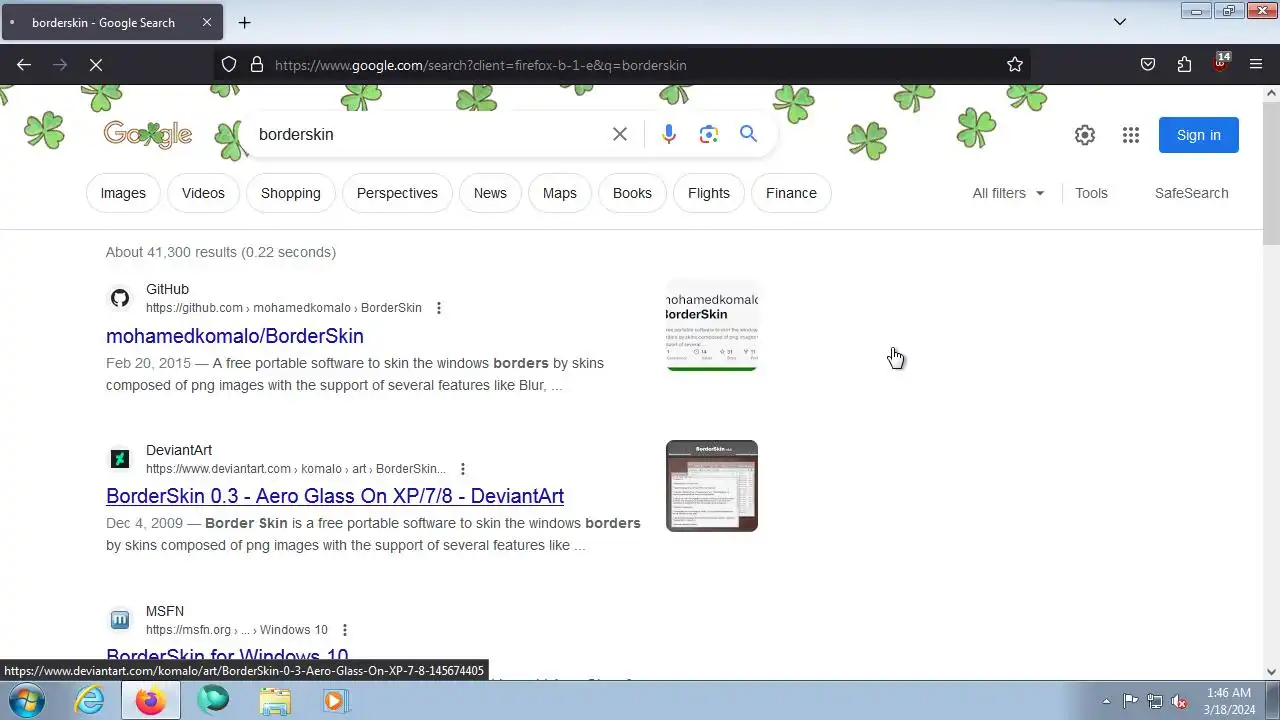The height and width of the screenshot is (720, 1280).
Task: Click the Google logo
Action: point(148,135)
